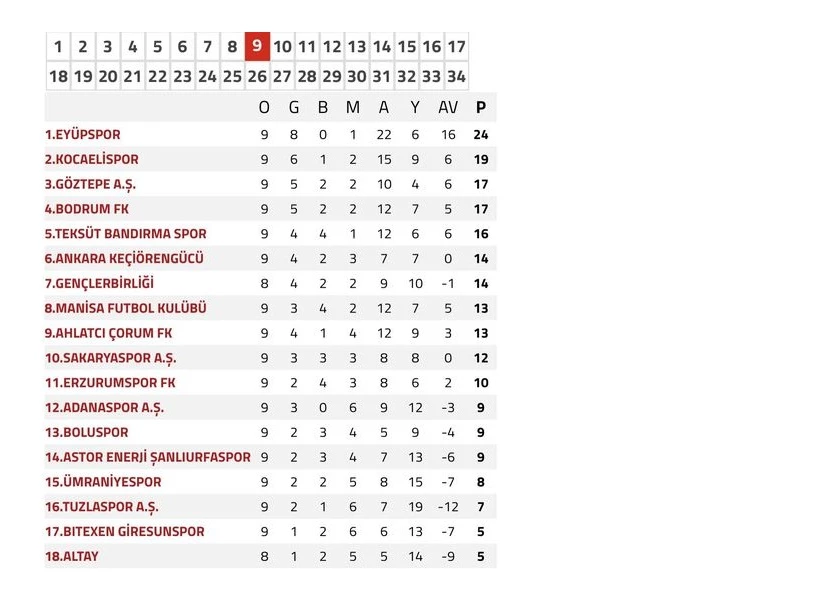
Task: Click the P points column header
Action: tap(481, 108)
